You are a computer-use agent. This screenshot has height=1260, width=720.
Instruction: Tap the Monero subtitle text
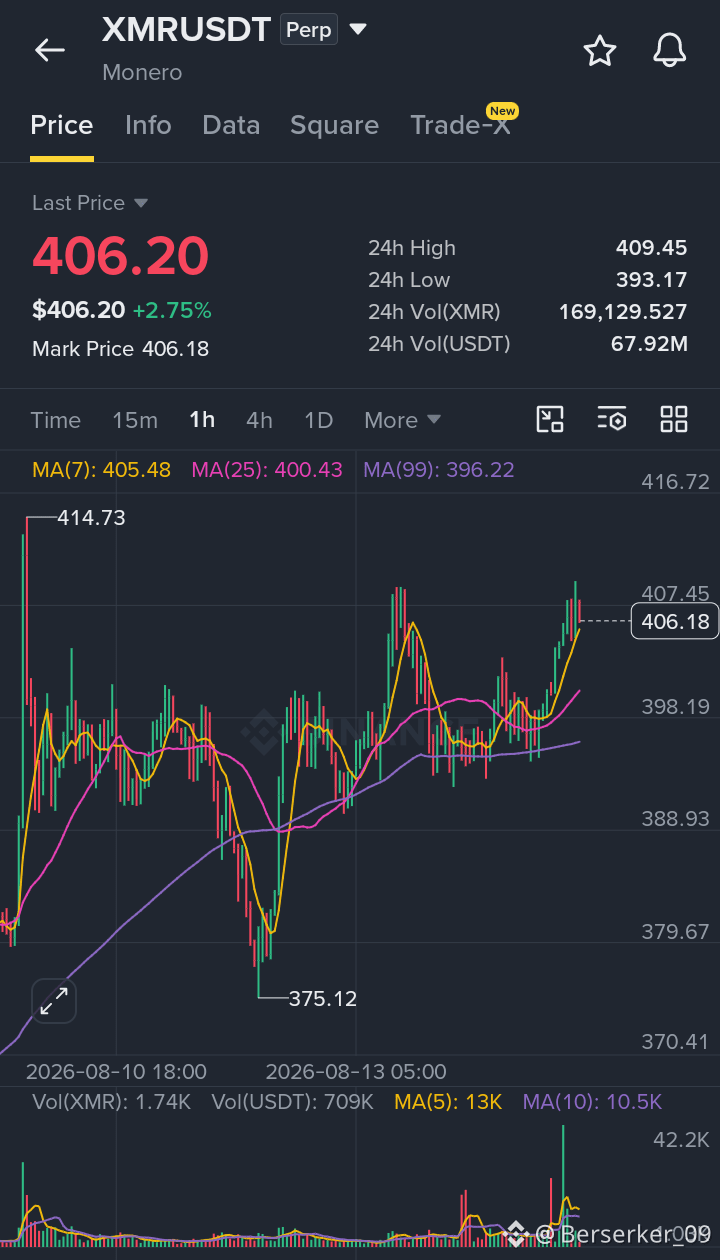pos(142,73)
